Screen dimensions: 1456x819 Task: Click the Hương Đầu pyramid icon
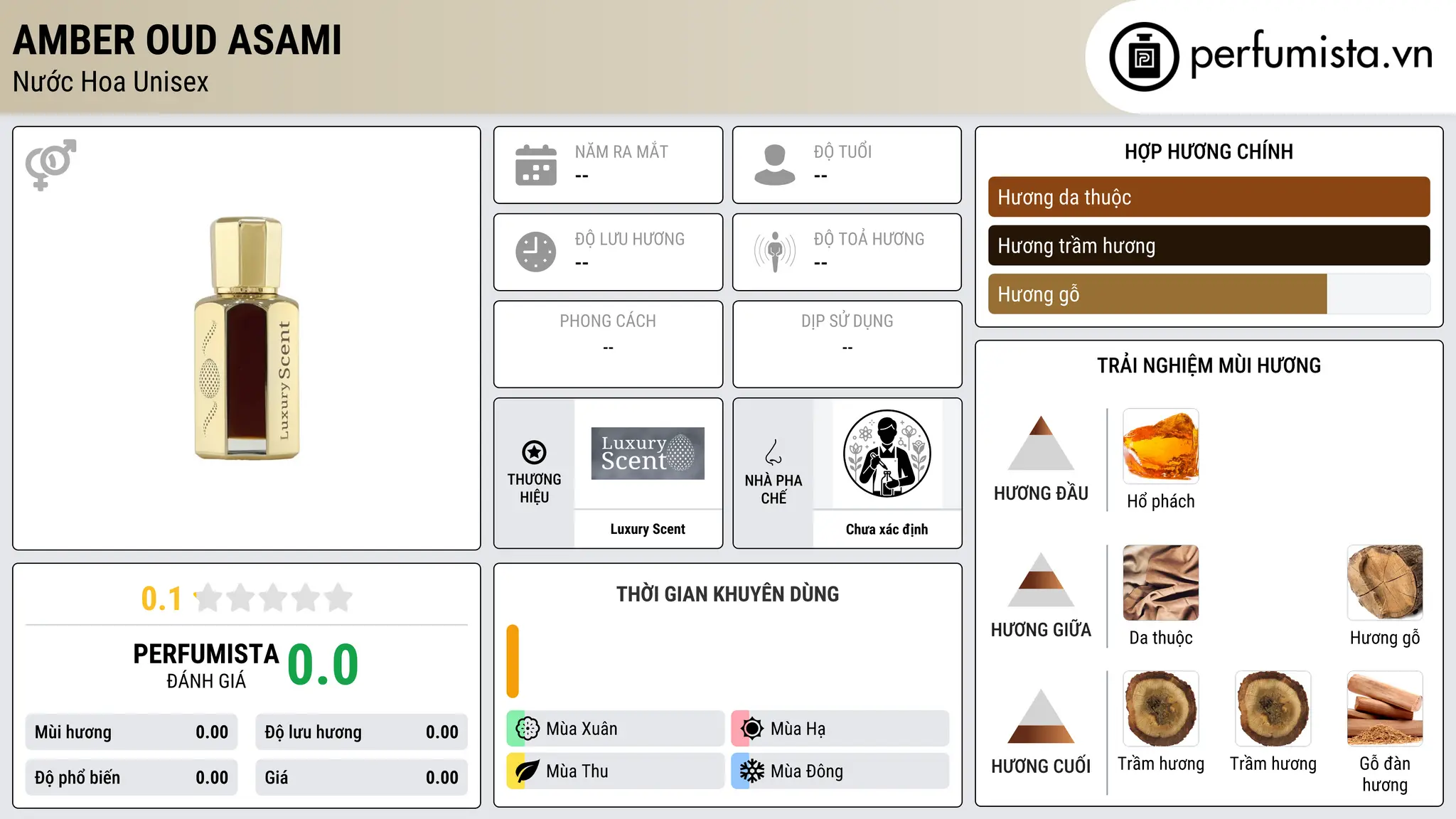pyautogui.click(x=1041, y=443)
